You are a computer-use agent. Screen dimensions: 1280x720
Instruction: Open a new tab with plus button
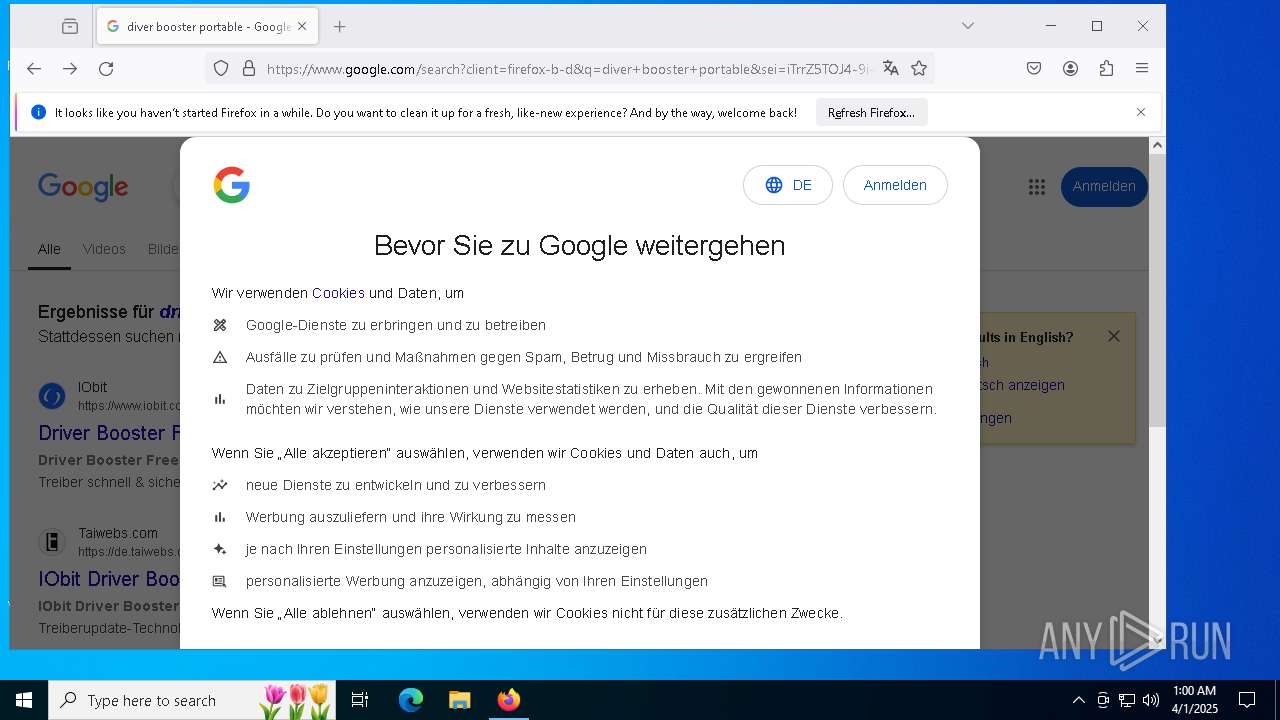(x=340, y=27)
